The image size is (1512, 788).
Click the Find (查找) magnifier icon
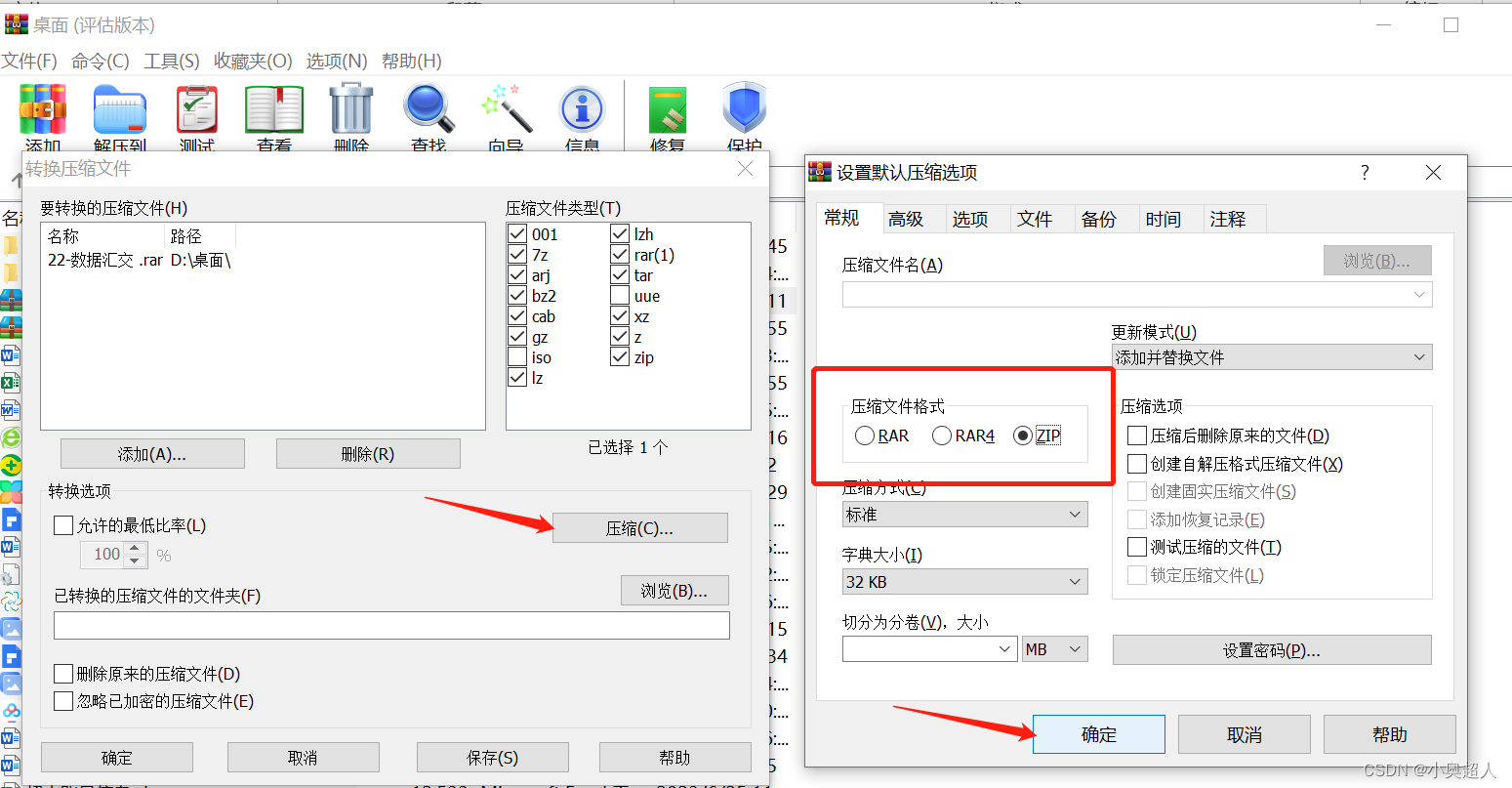tap(429, 109)
